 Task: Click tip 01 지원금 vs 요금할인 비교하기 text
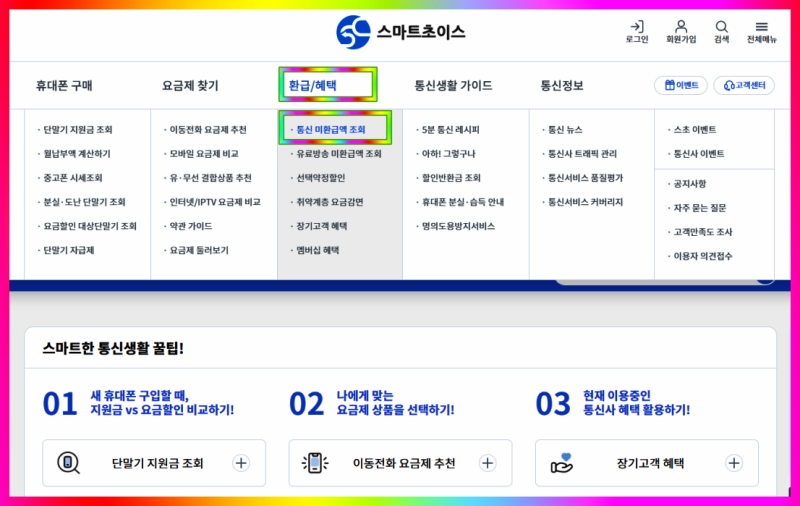coord(162,410)
